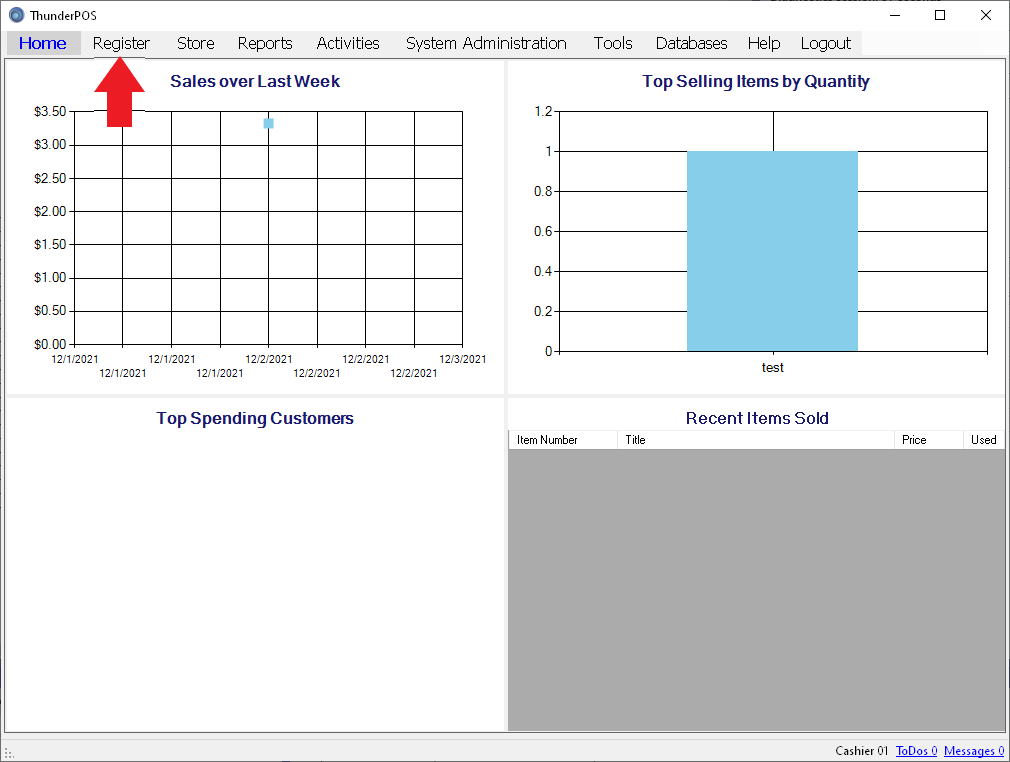
Task: Open System Administration menu
Action: click(x=486, y=43)
